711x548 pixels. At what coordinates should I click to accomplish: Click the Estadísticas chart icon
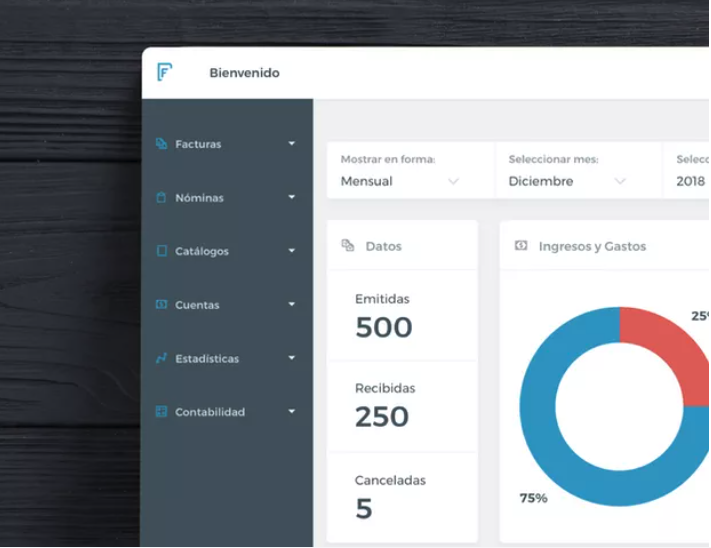(x=161, y=358)
